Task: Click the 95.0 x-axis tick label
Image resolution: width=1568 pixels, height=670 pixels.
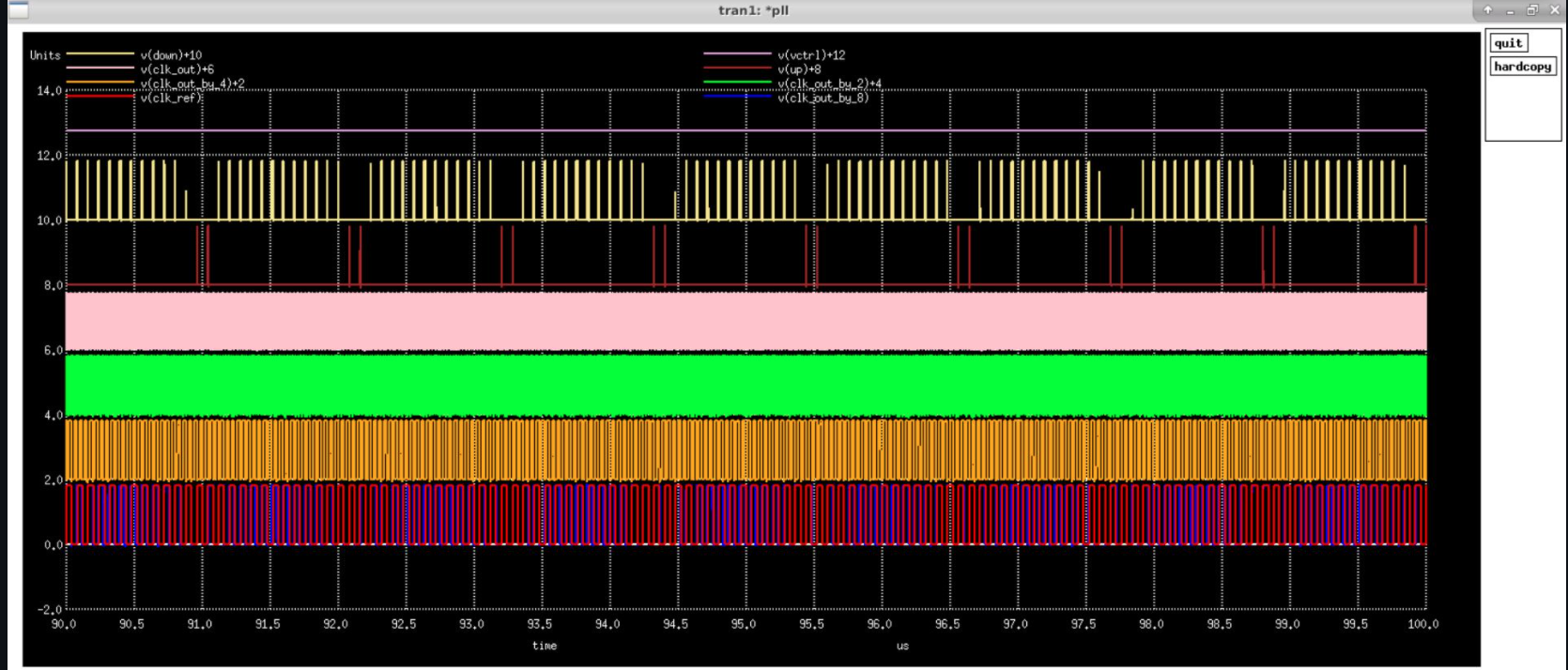Action: tap(744, 624)
